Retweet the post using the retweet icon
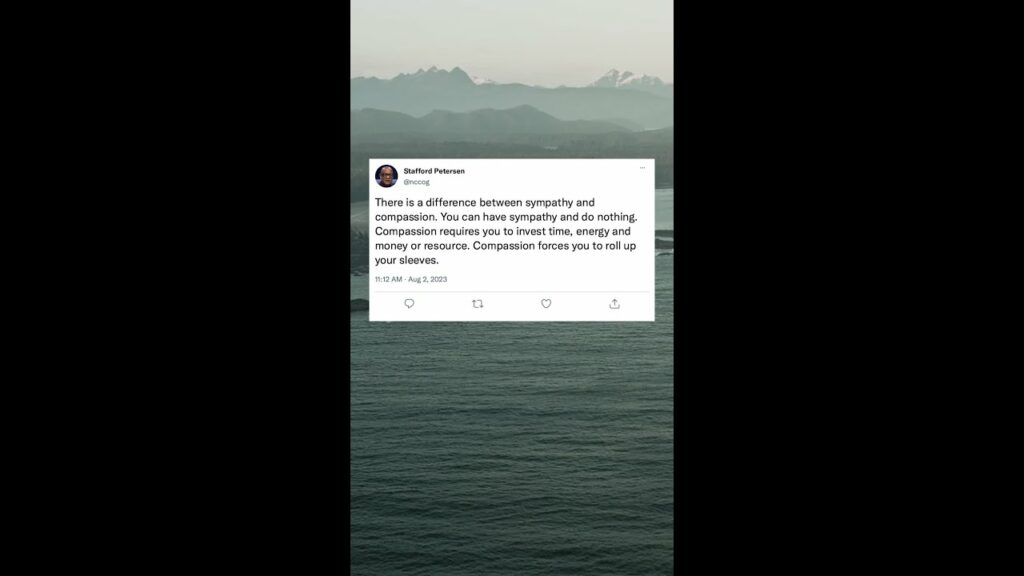Viewport: 1024px width, 576px height. [477, 304]
